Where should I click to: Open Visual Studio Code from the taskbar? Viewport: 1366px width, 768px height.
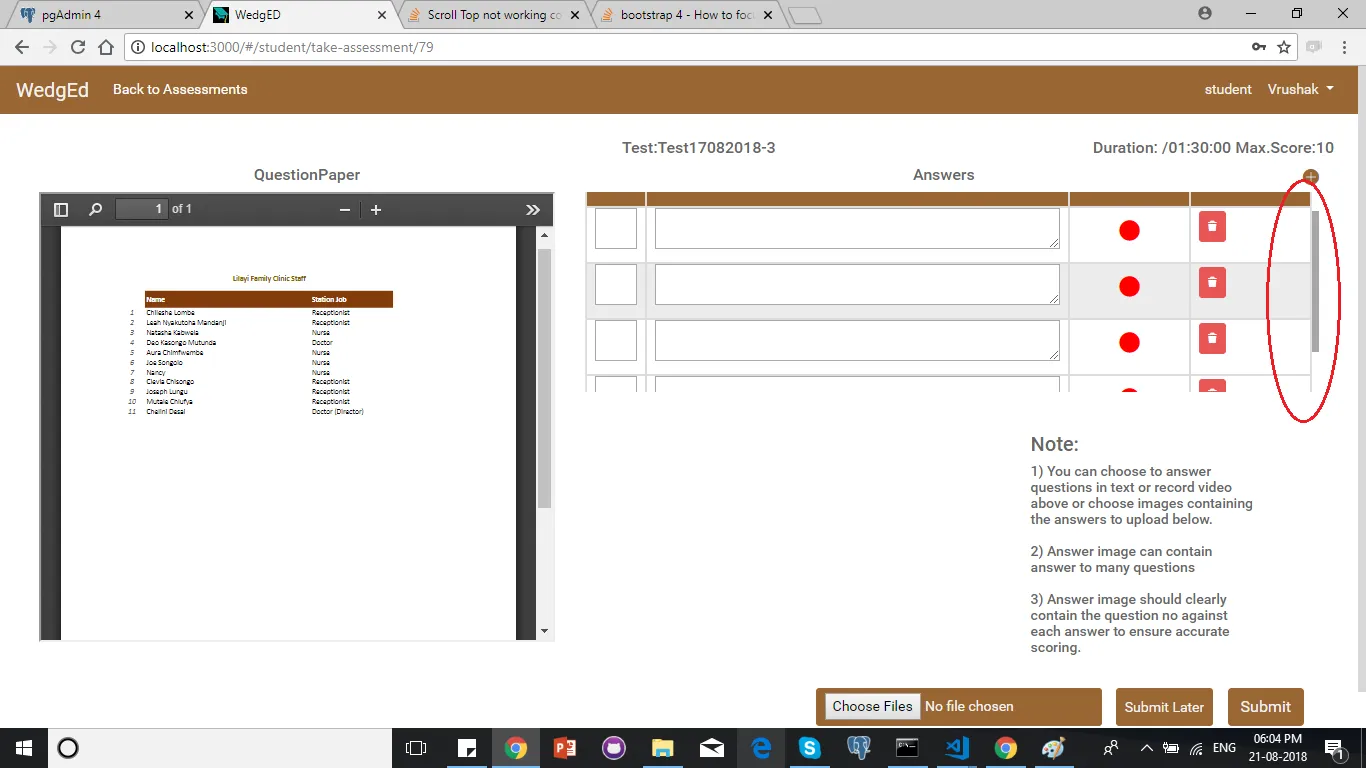(x=957, y=748)
